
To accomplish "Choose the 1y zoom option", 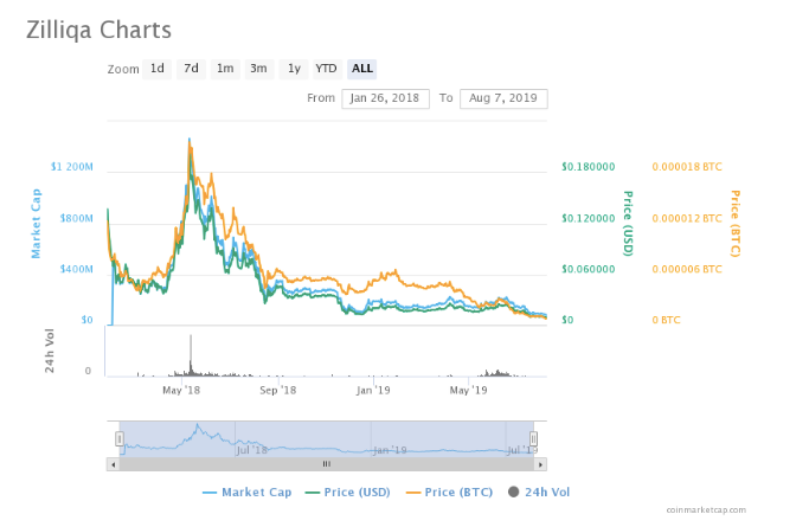I will 294,69.
